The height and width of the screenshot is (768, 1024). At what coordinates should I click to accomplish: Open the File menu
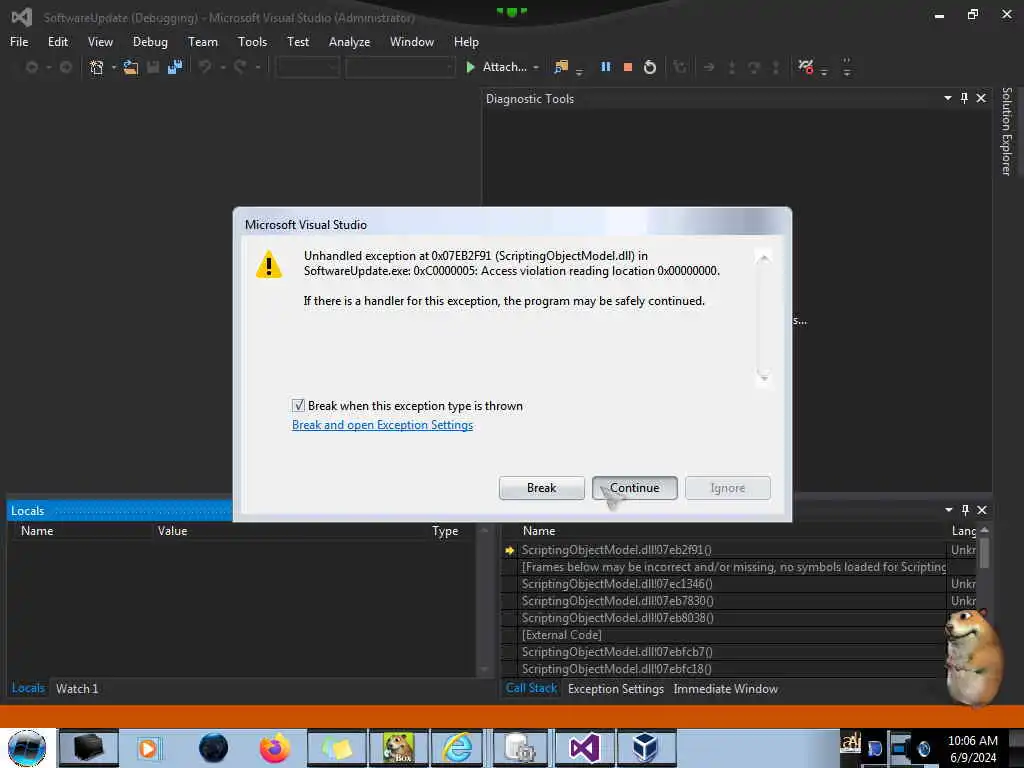(19, 42)
